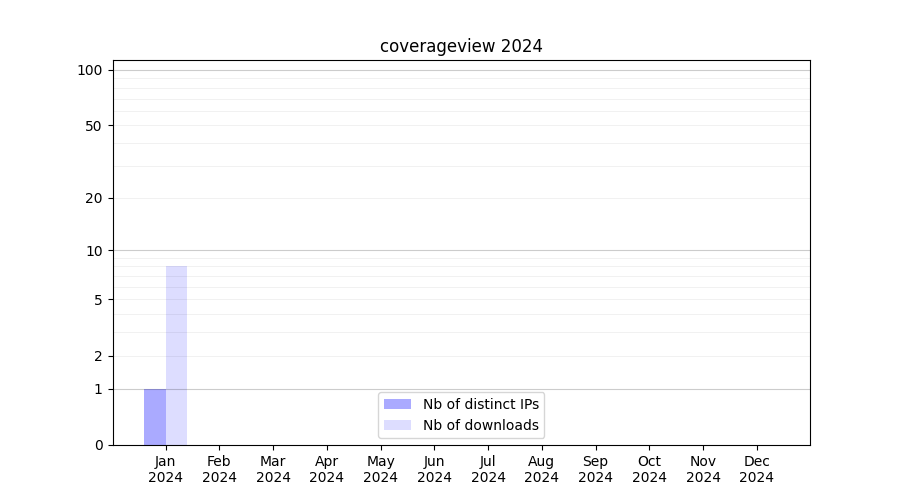Click the y-axis tick label 10
Screen dimensions: 900x500
94,251
